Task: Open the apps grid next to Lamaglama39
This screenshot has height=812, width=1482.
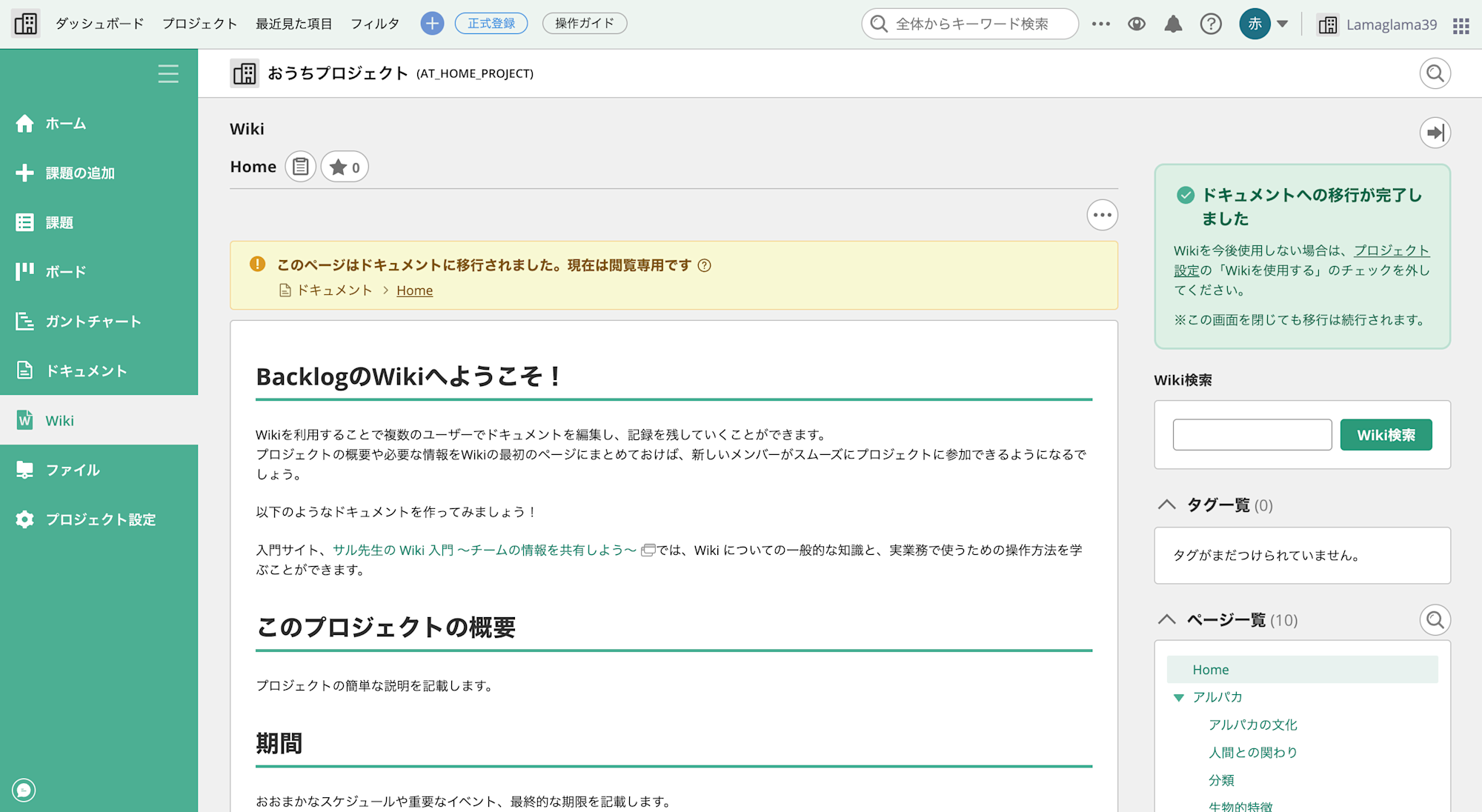Action: click(x=1461, y=24)
